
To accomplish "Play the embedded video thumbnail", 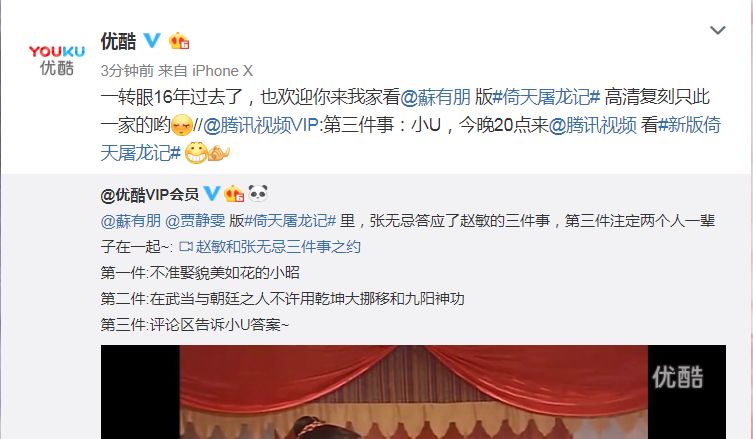I will [413, 391].
